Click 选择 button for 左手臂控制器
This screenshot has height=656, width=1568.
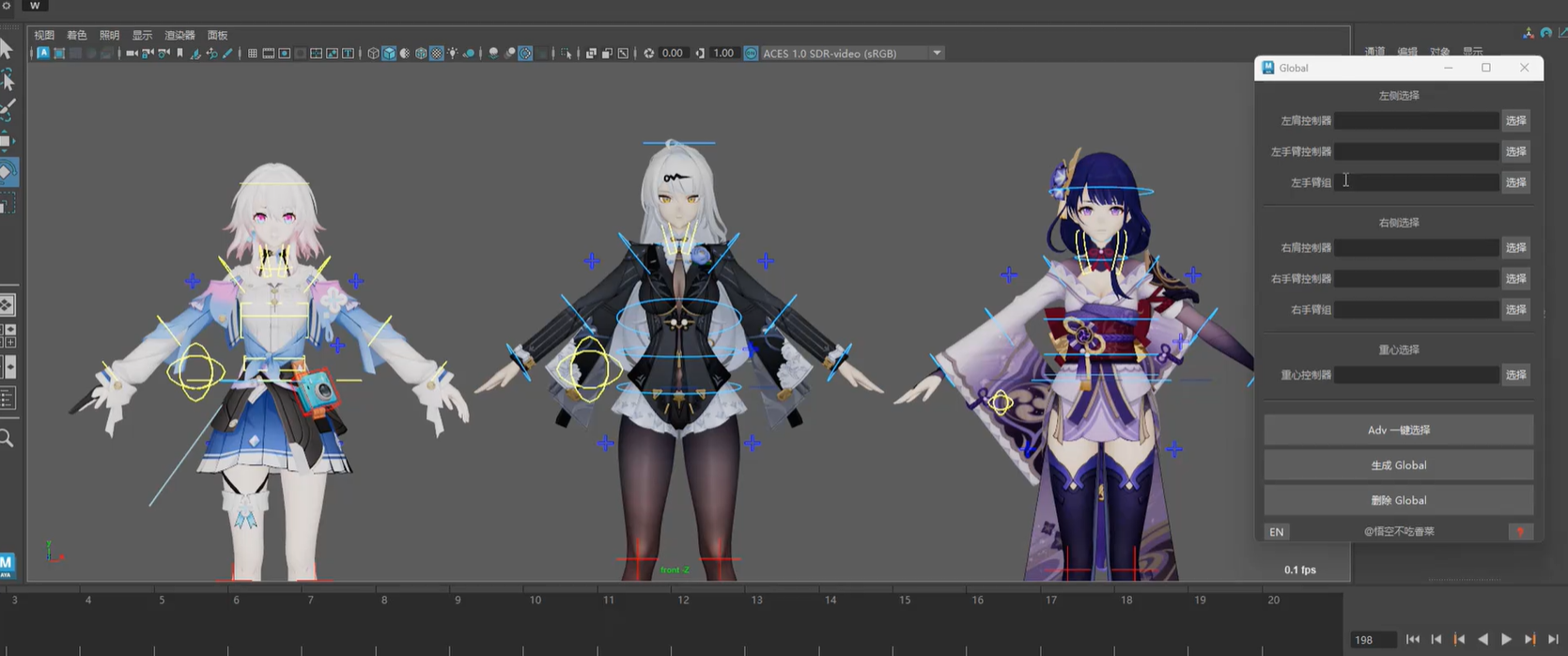[x=1516, y=151]
